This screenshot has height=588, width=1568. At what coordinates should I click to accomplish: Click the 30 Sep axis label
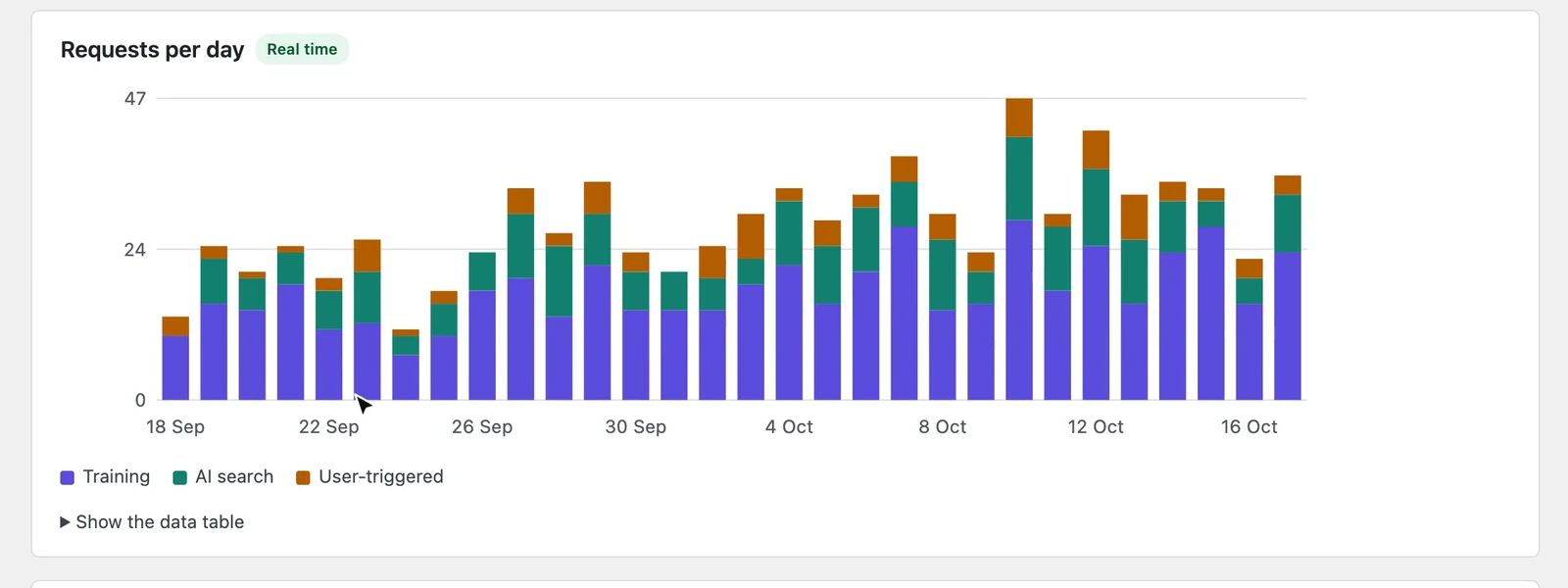tap(636, 426)
